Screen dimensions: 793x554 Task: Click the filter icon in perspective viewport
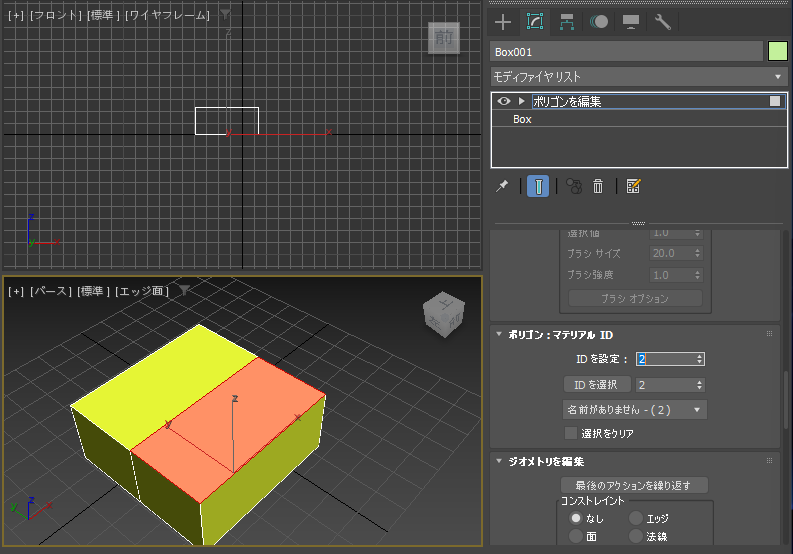[185, 290]
